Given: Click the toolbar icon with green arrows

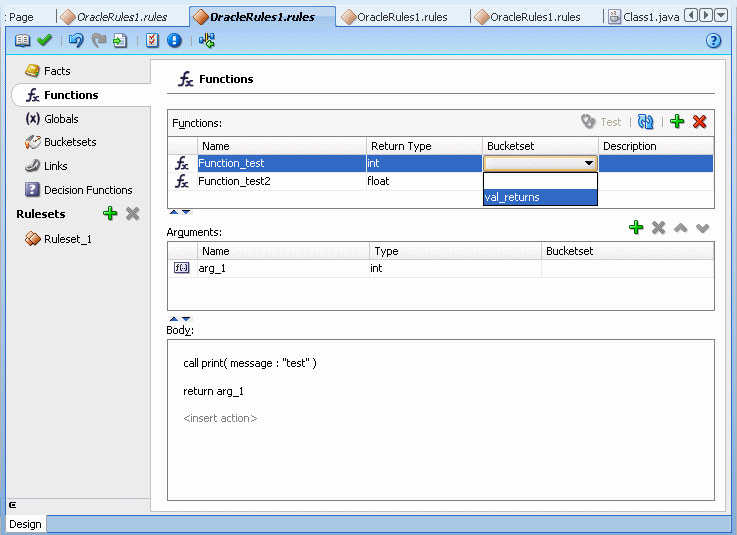Looking at the screenshot, I should pyautogui.click(x=207, y=40).
